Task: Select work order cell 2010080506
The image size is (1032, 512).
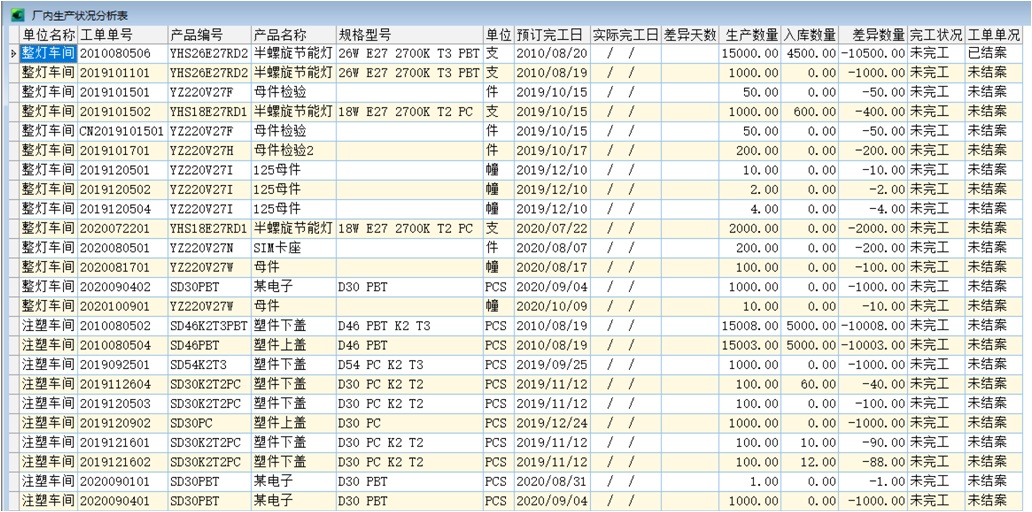Action: point(123,53)
